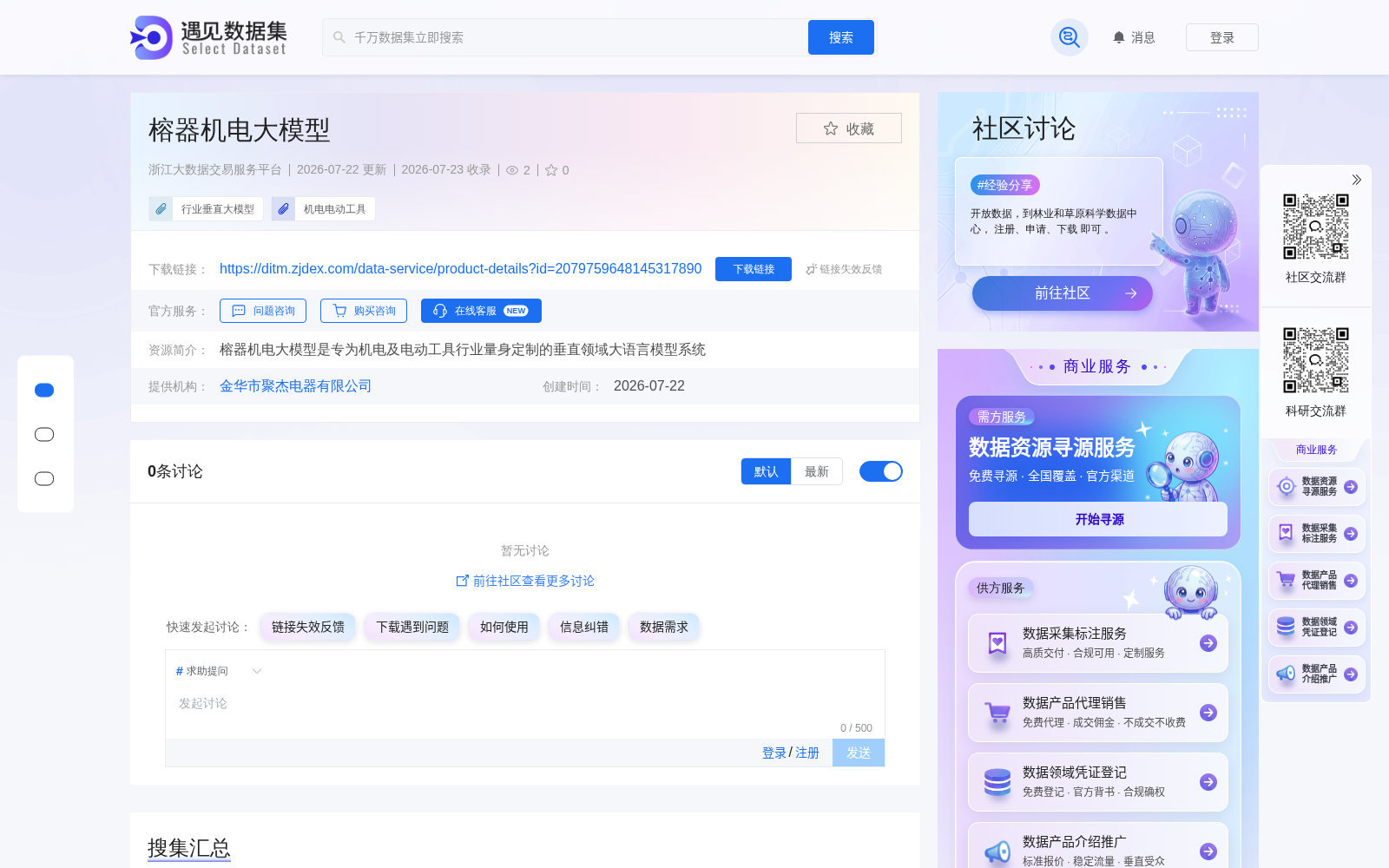Select the third left page nav indicator
The width and height of the screenshot is (1389, 868).
click(x=44, y=479)
